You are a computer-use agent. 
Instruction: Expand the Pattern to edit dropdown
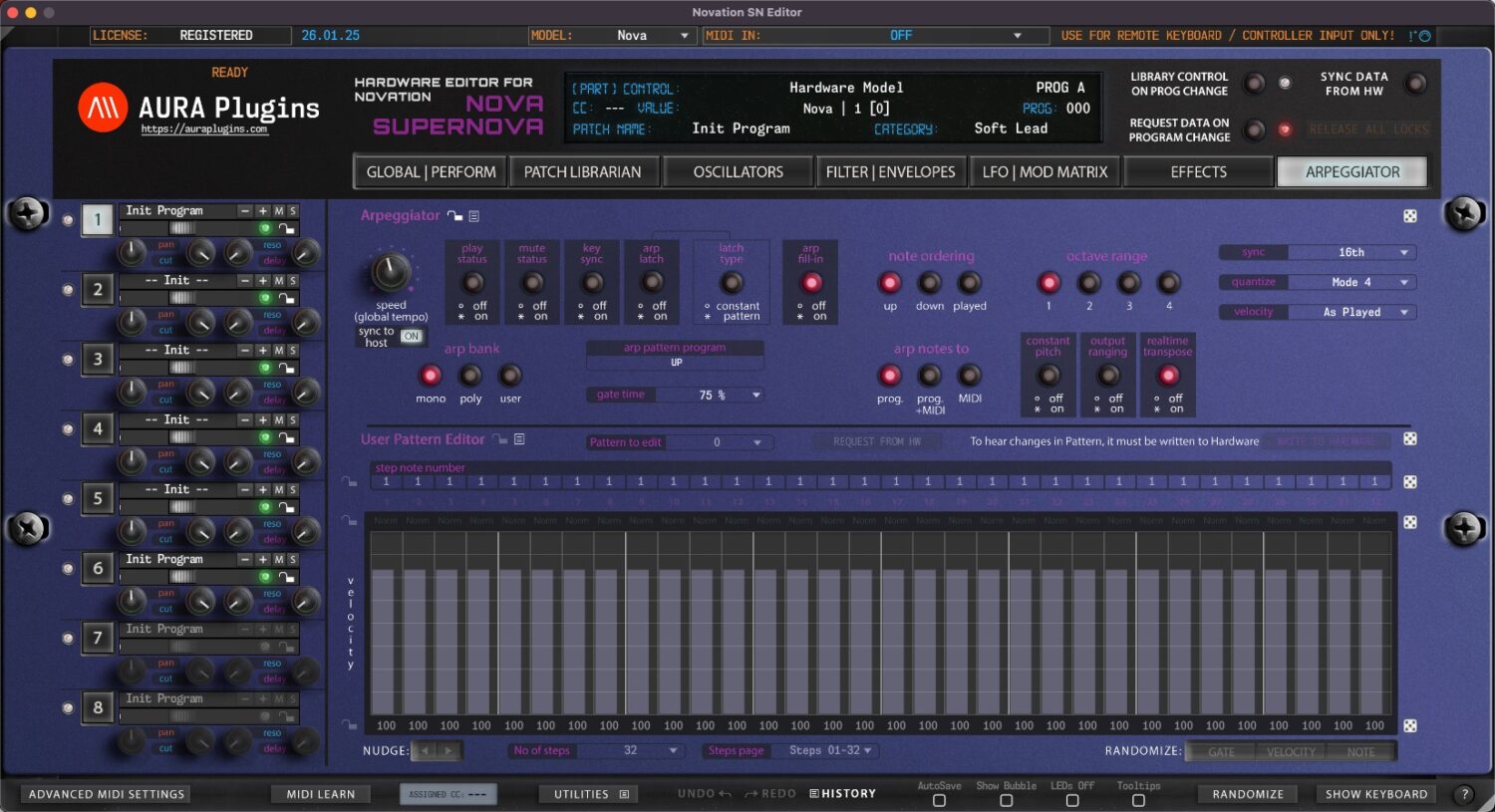pos(754,441)
